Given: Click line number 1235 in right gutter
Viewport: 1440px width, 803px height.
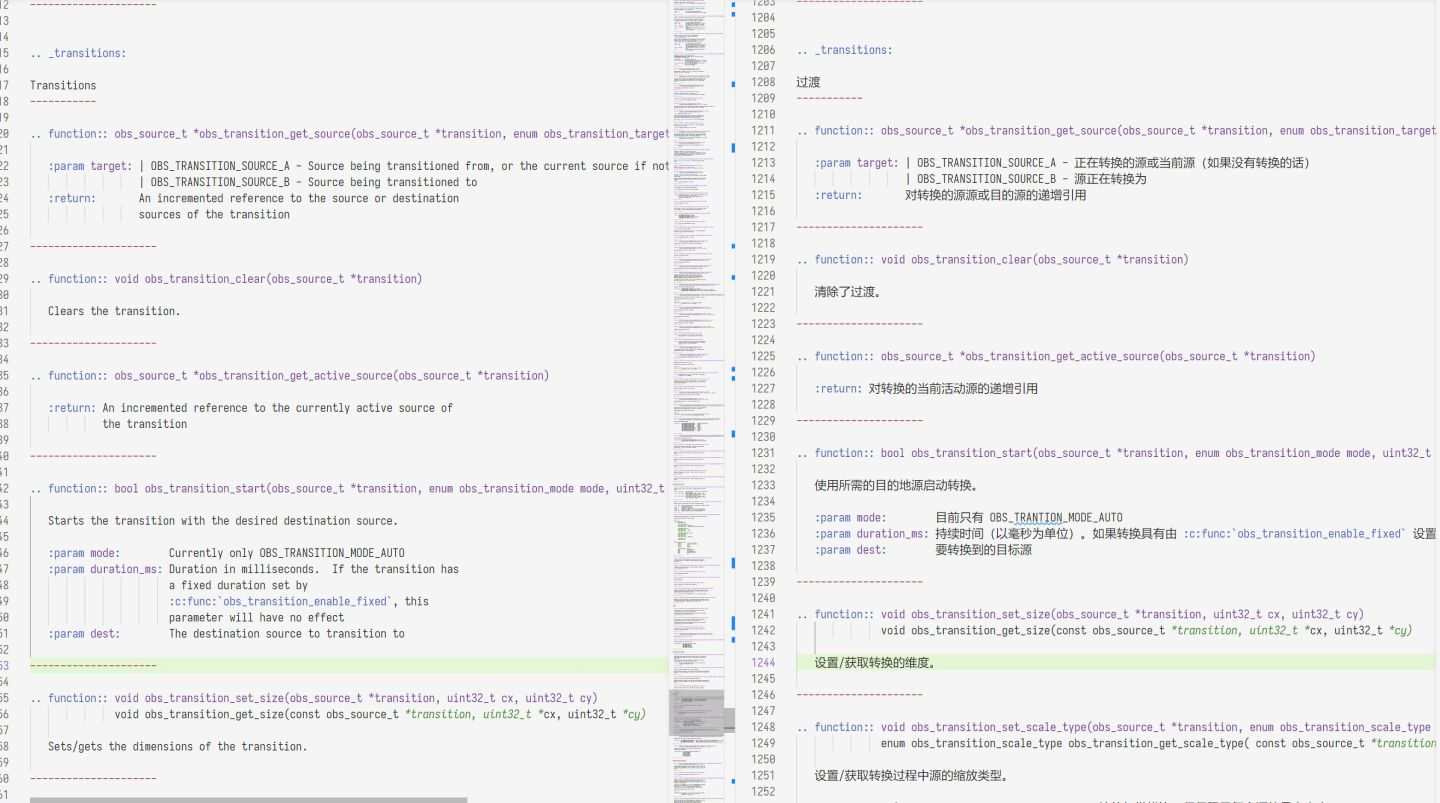Looking at the screenshot, I should [x=763, y=517].
